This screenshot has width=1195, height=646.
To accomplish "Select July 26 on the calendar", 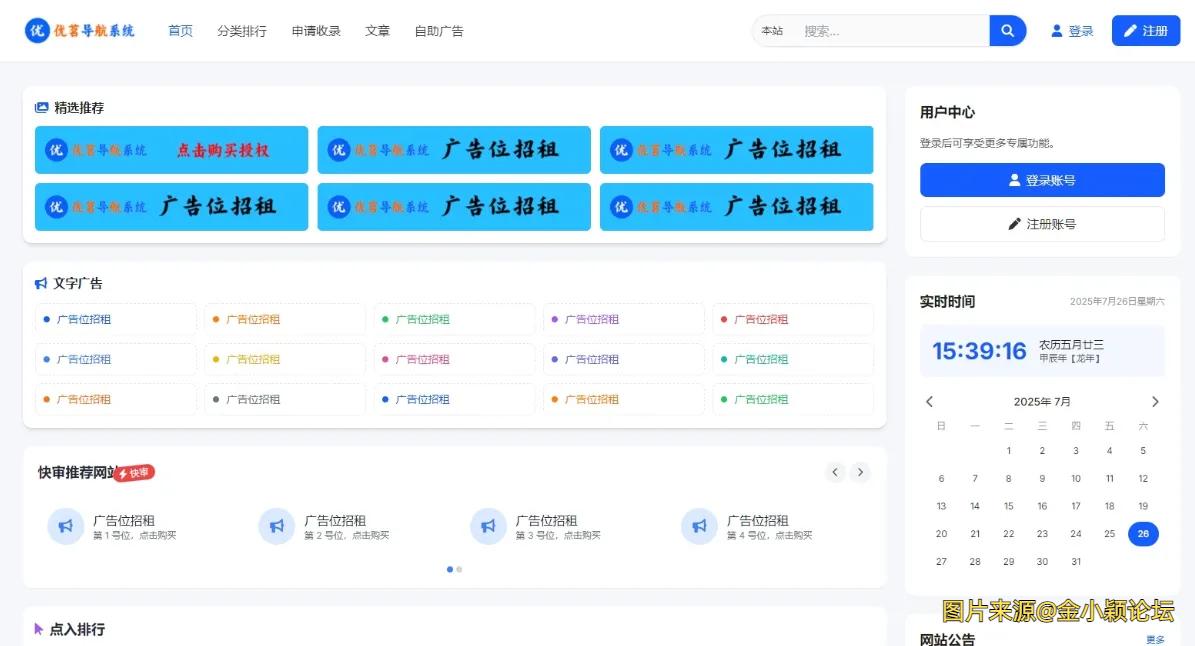I will [x=1143, y=533].
